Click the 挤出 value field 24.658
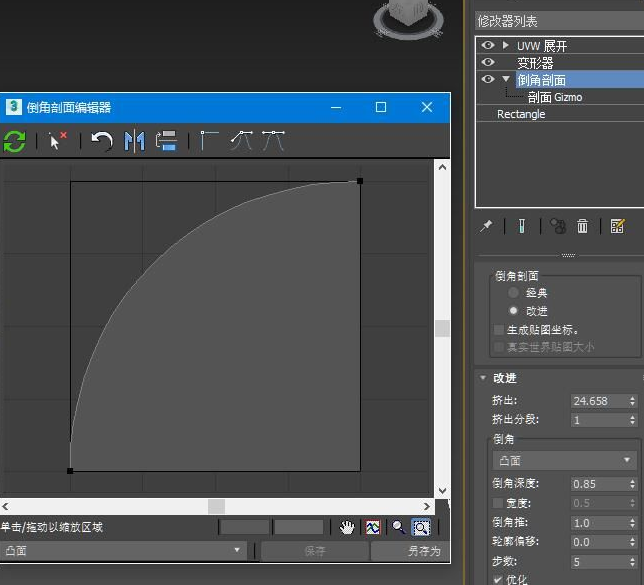644x585 pixels. click(x=599, y=401)
